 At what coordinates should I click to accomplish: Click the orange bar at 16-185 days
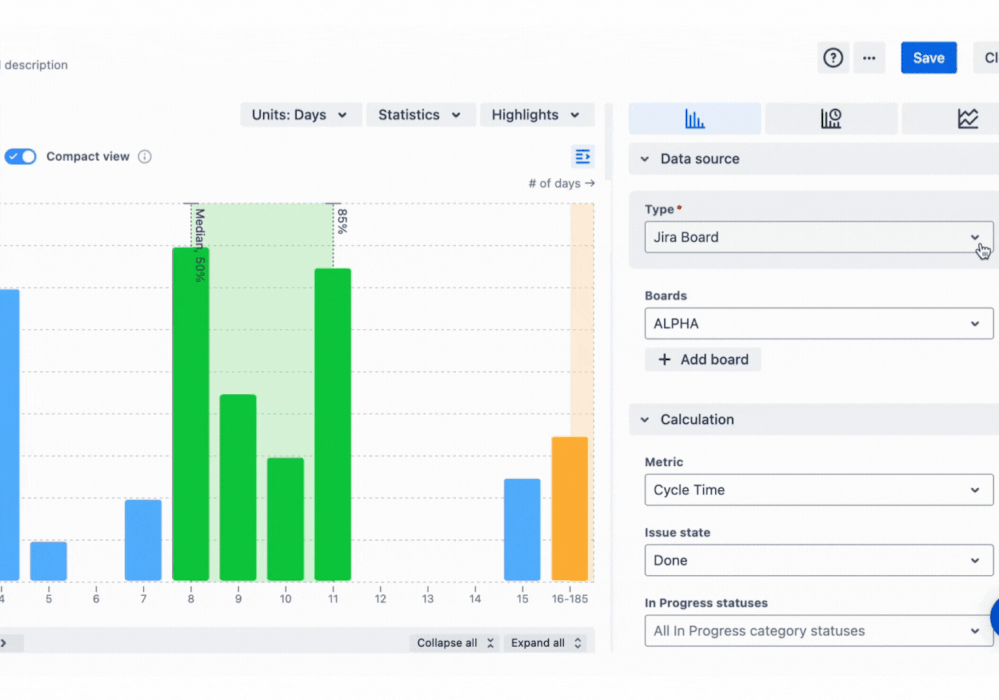pos(570,509)
